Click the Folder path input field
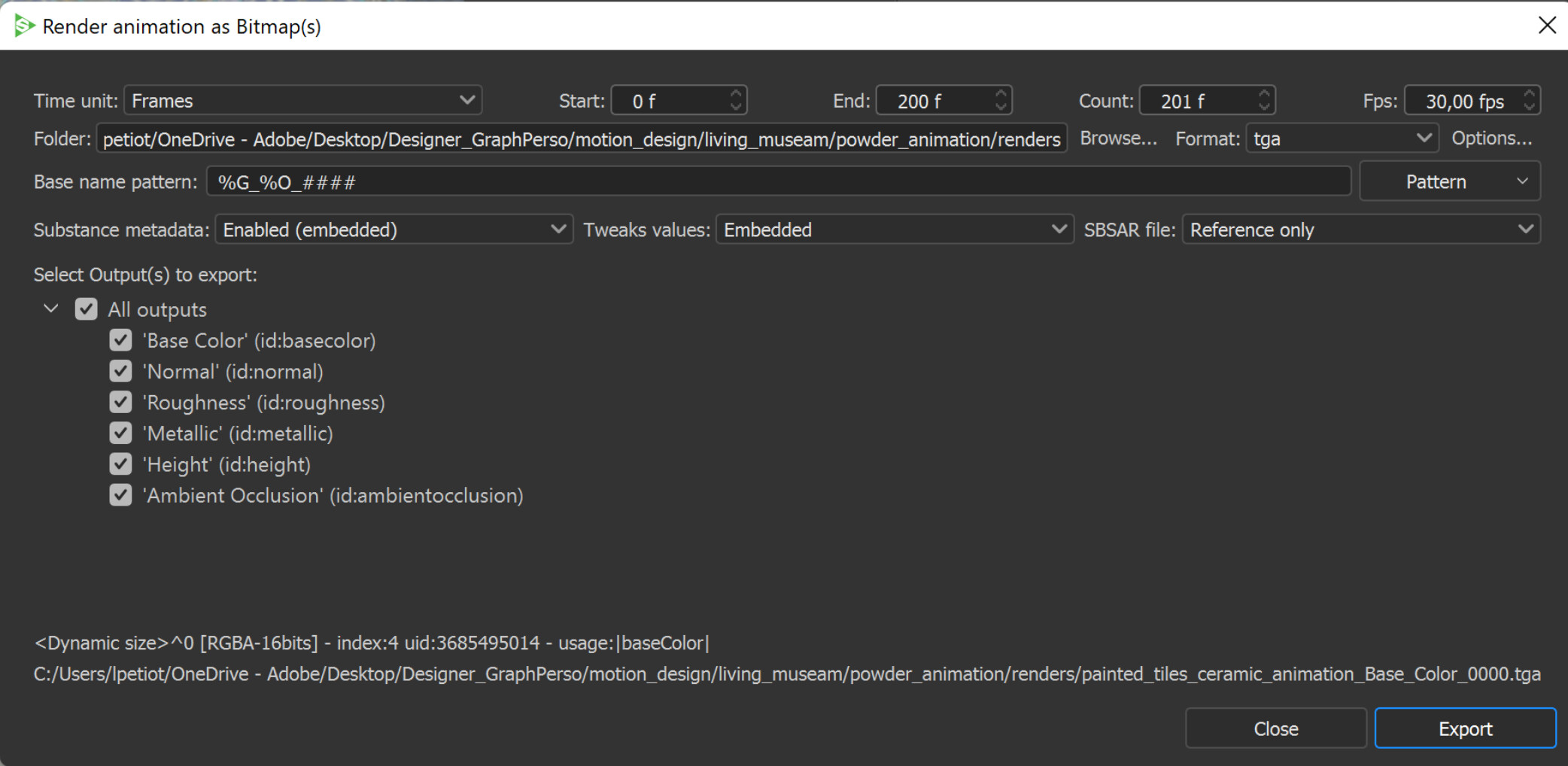1568x766 pixels. [582, 139]
